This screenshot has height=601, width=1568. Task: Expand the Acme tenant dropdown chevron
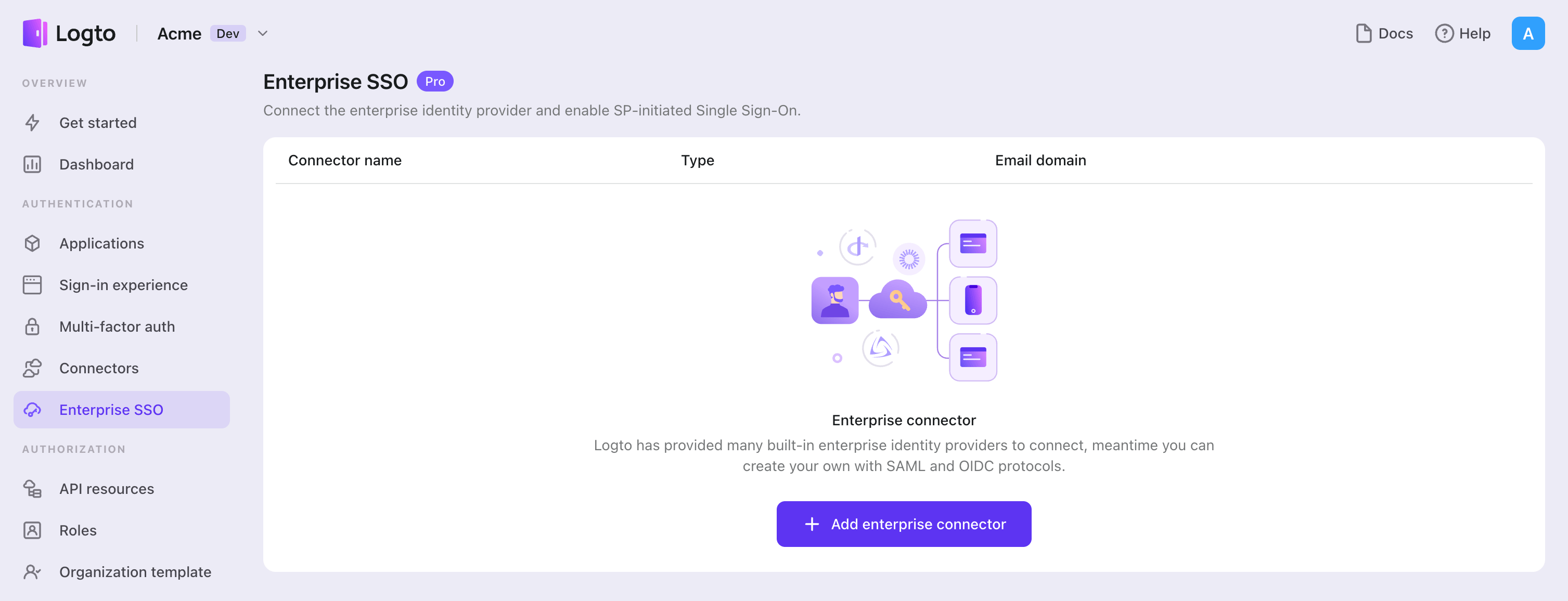click(x=263, y=33)
